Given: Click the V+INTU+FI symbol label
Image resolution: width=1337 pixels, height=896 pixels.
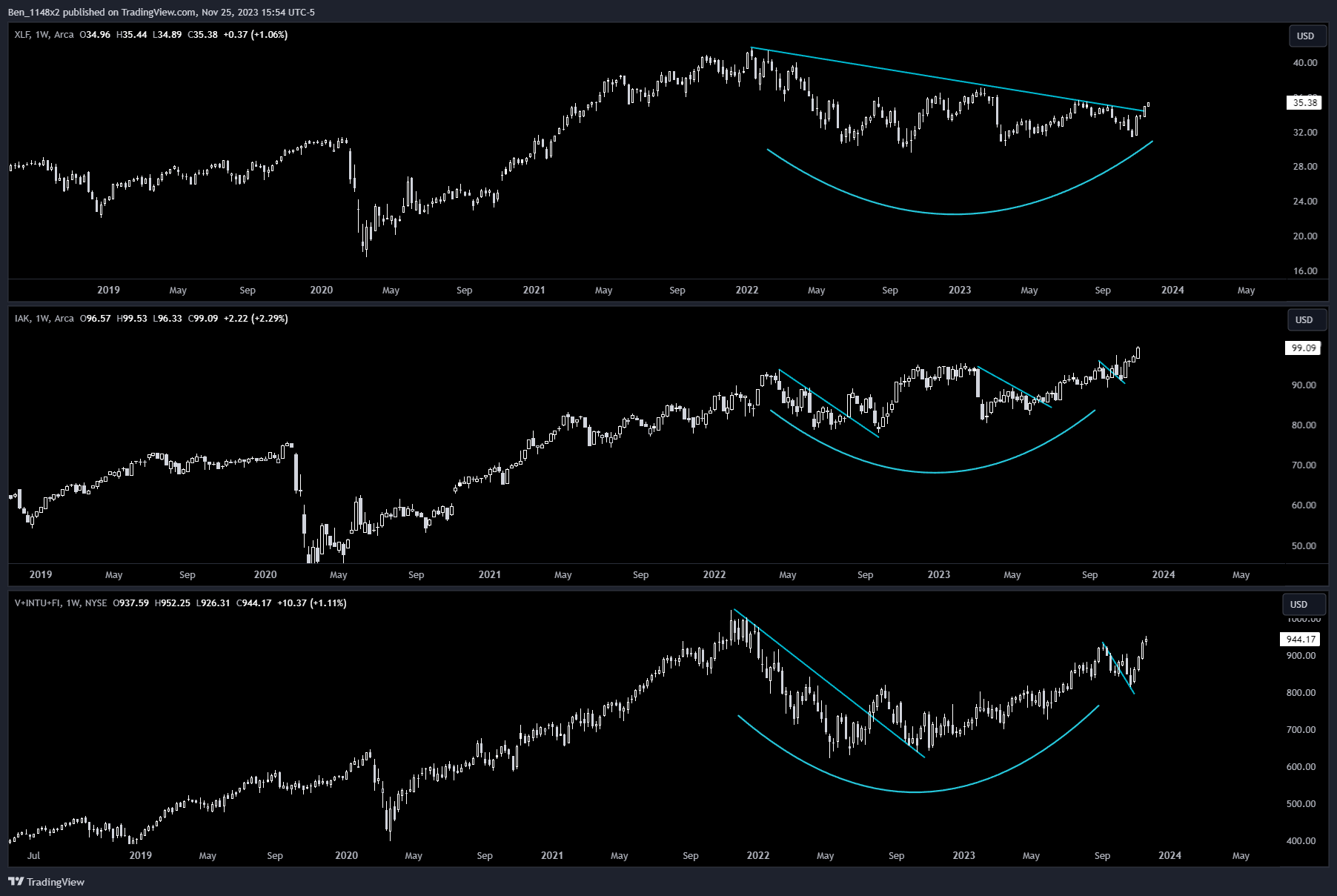Looking at the screenshot, I should 38,603.
